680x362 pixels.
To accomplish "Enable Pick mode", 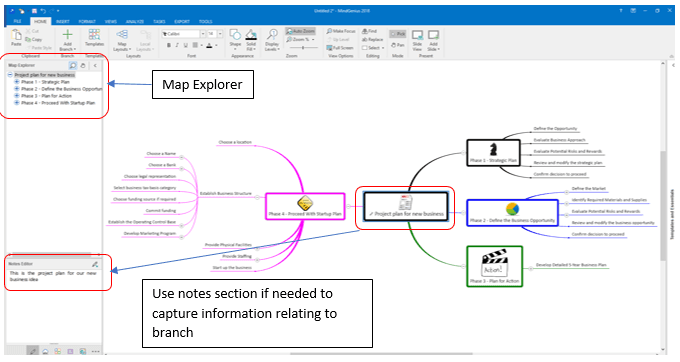I will 398,34.
